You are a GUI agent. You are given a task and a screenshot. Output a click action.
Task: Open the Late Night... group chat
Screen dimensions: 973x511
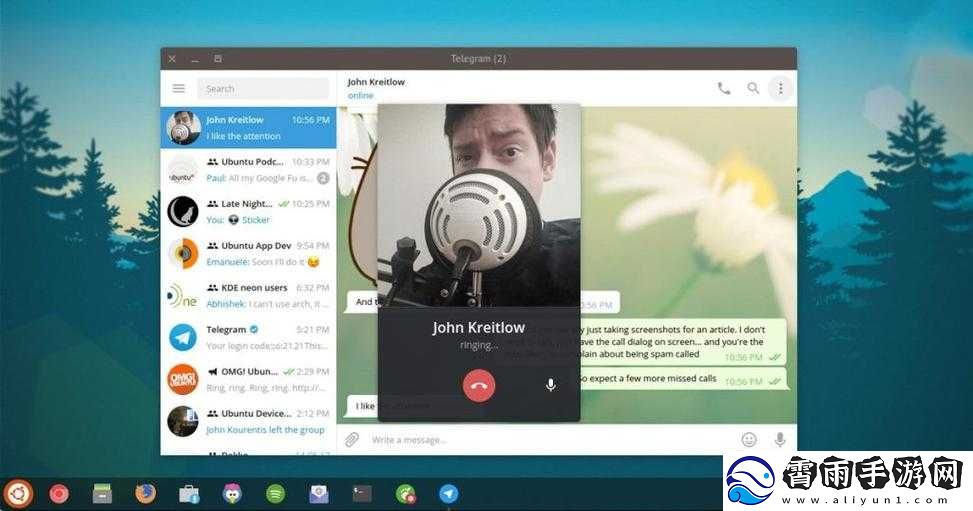pyautogui.click(x=248, y=211)
